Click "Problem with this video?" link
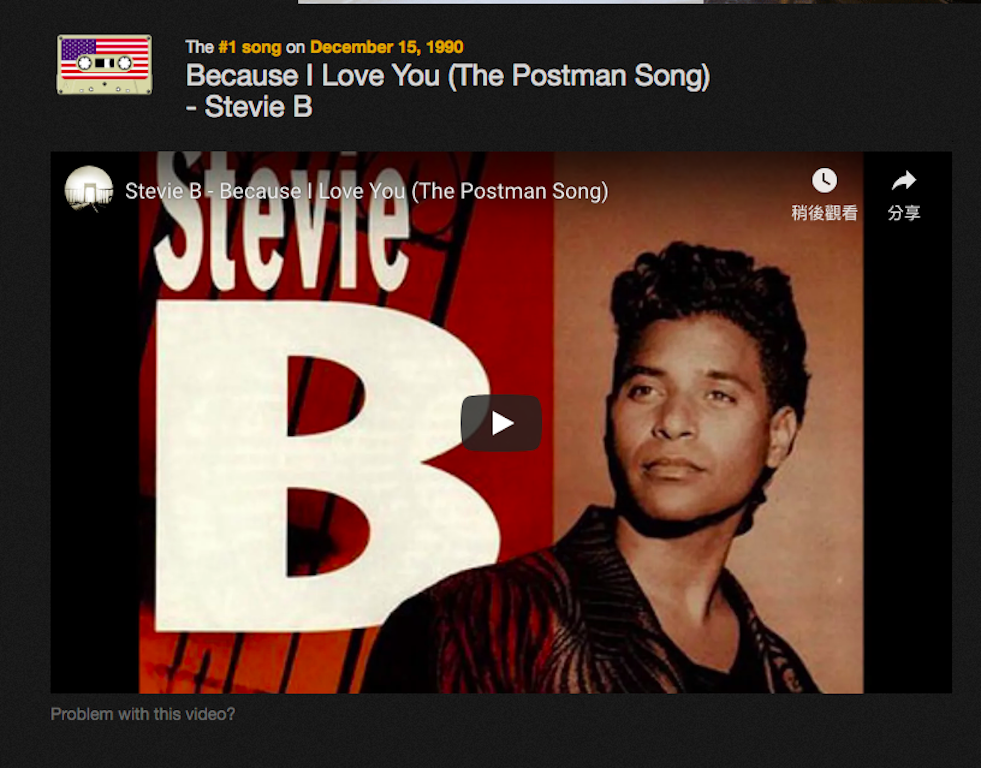The width and height of the screenshot is (981, 768). tap(143, 714)
